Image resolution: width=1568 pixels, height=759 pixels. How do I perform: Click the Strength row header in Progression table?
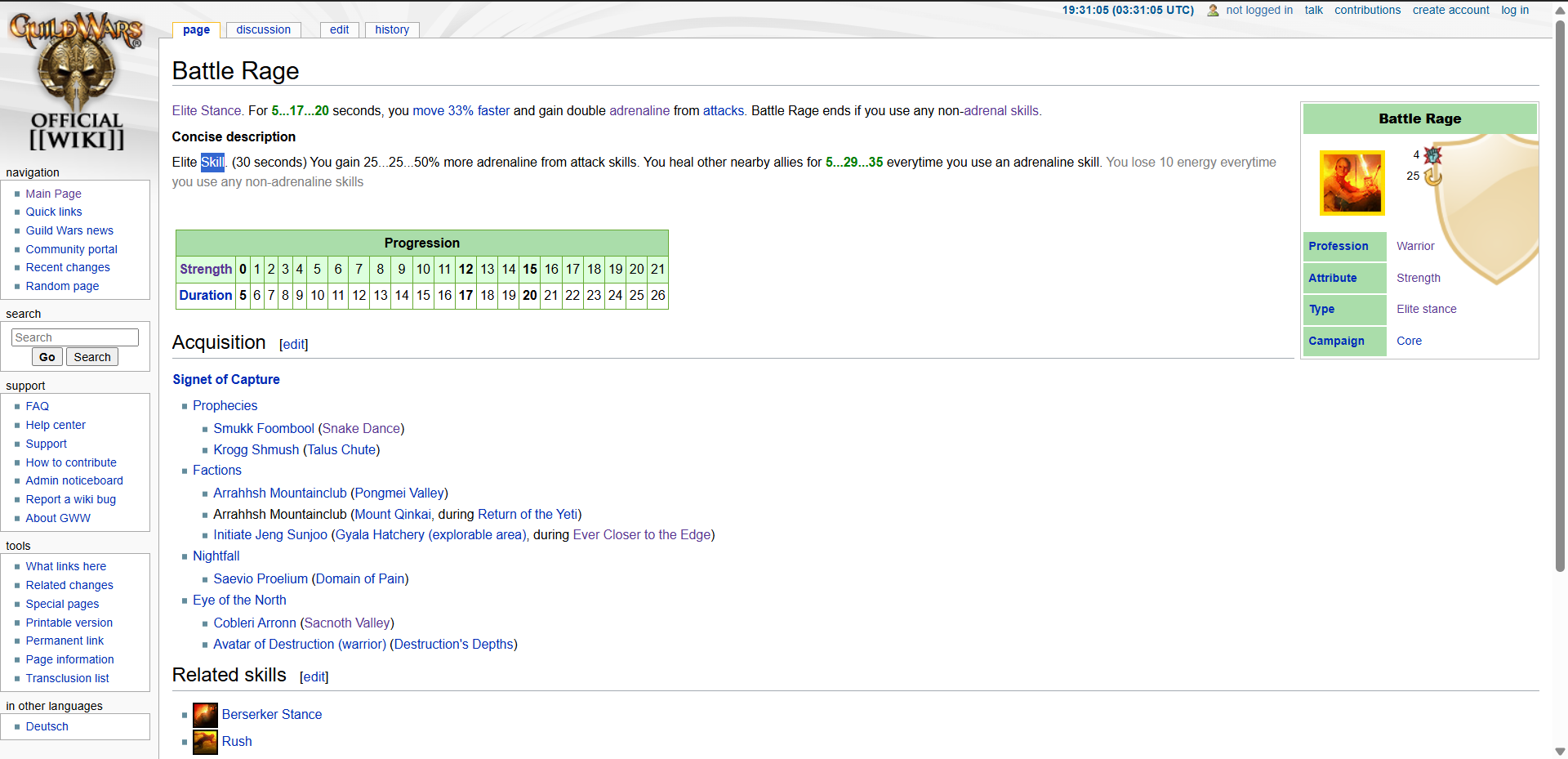[206, 269]
